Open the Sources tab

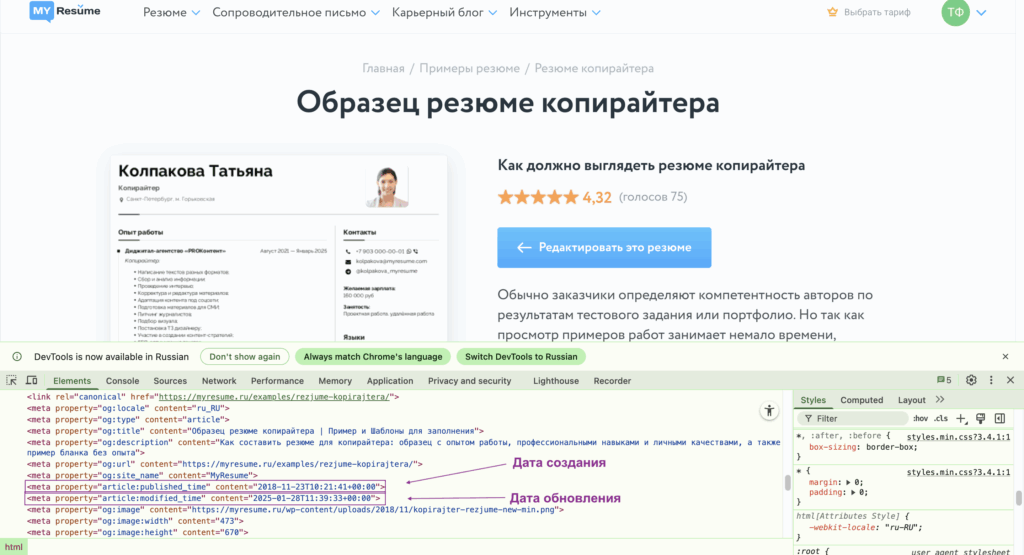tap(170, 381)
